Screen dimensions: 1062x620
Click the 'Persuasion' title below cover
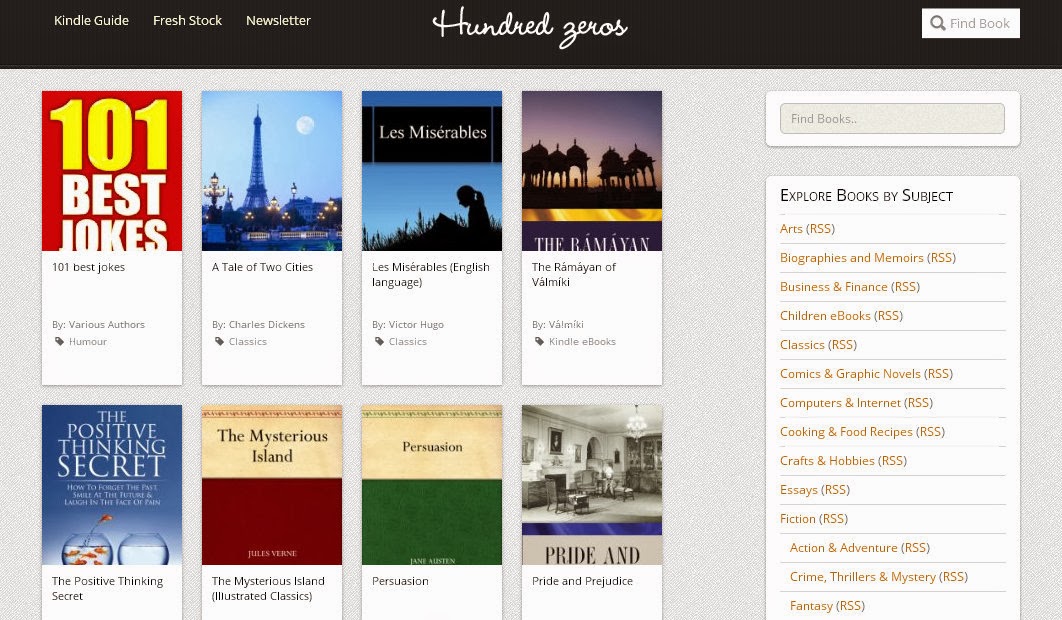point(400,581)
